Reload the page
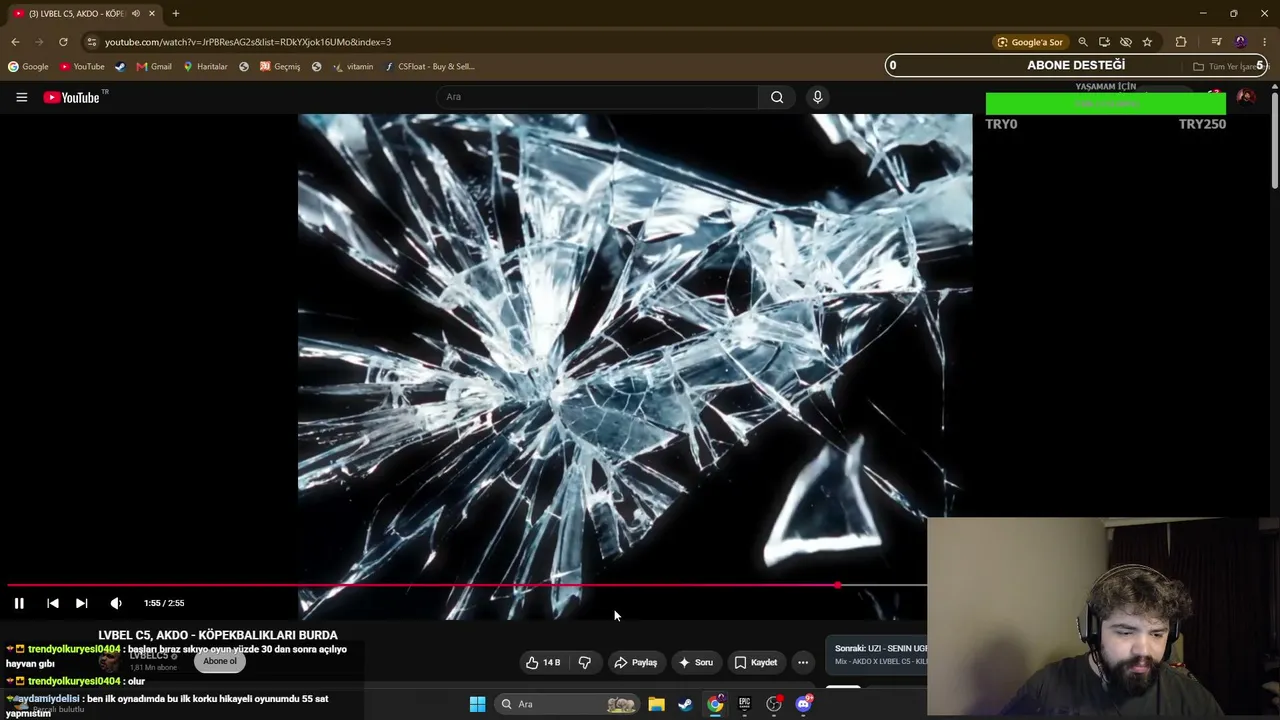The width and height of the screenshot is (1280, 720). (63, 42)
